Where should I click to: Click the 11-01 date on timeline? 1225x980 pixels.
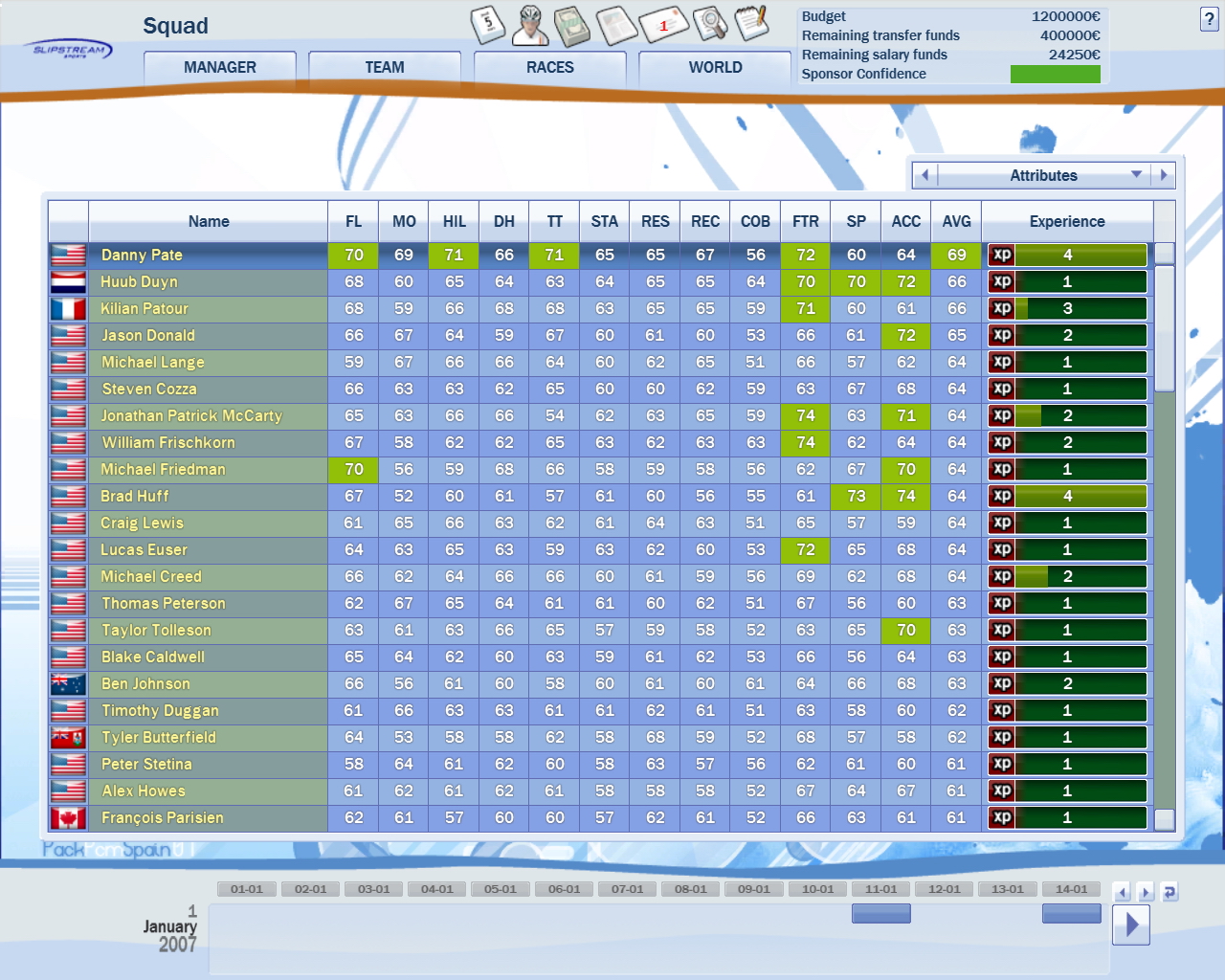880,889
